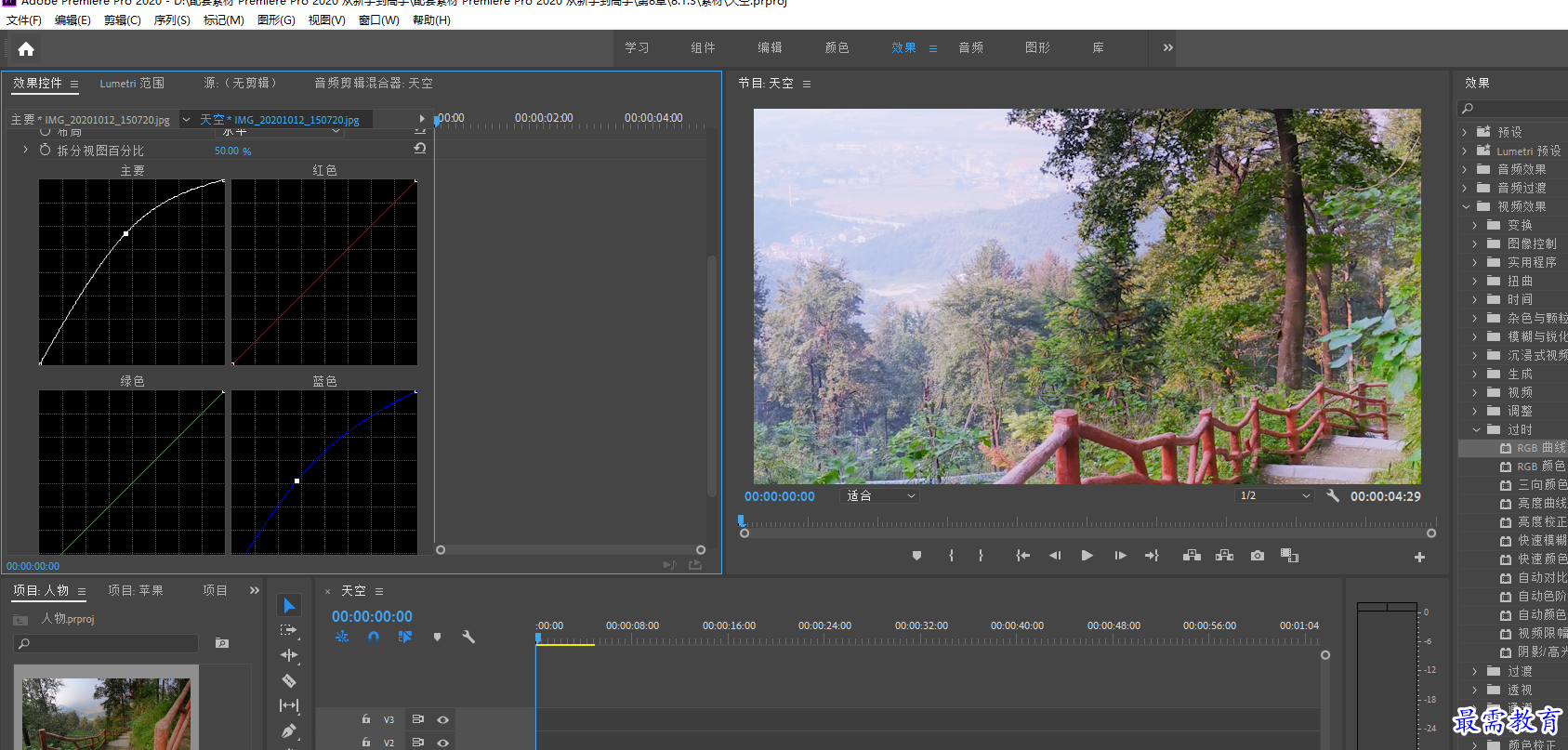
Task: Select the Track Select Forward tool
Action: pyautogui.click(x=289, y=630)
